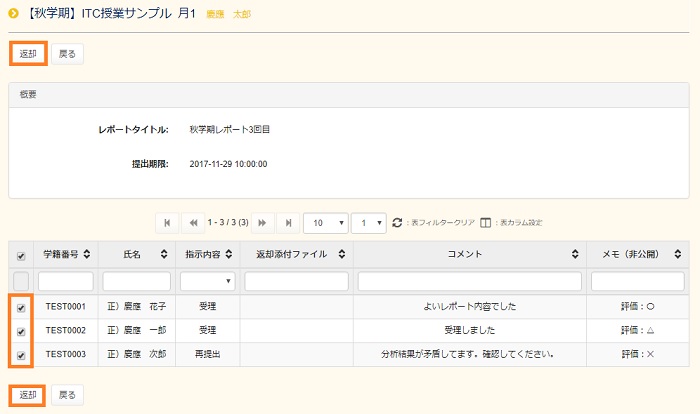700x414 pixels.
Task: Sort by コメント column arrows
Action: pos(575,255)
